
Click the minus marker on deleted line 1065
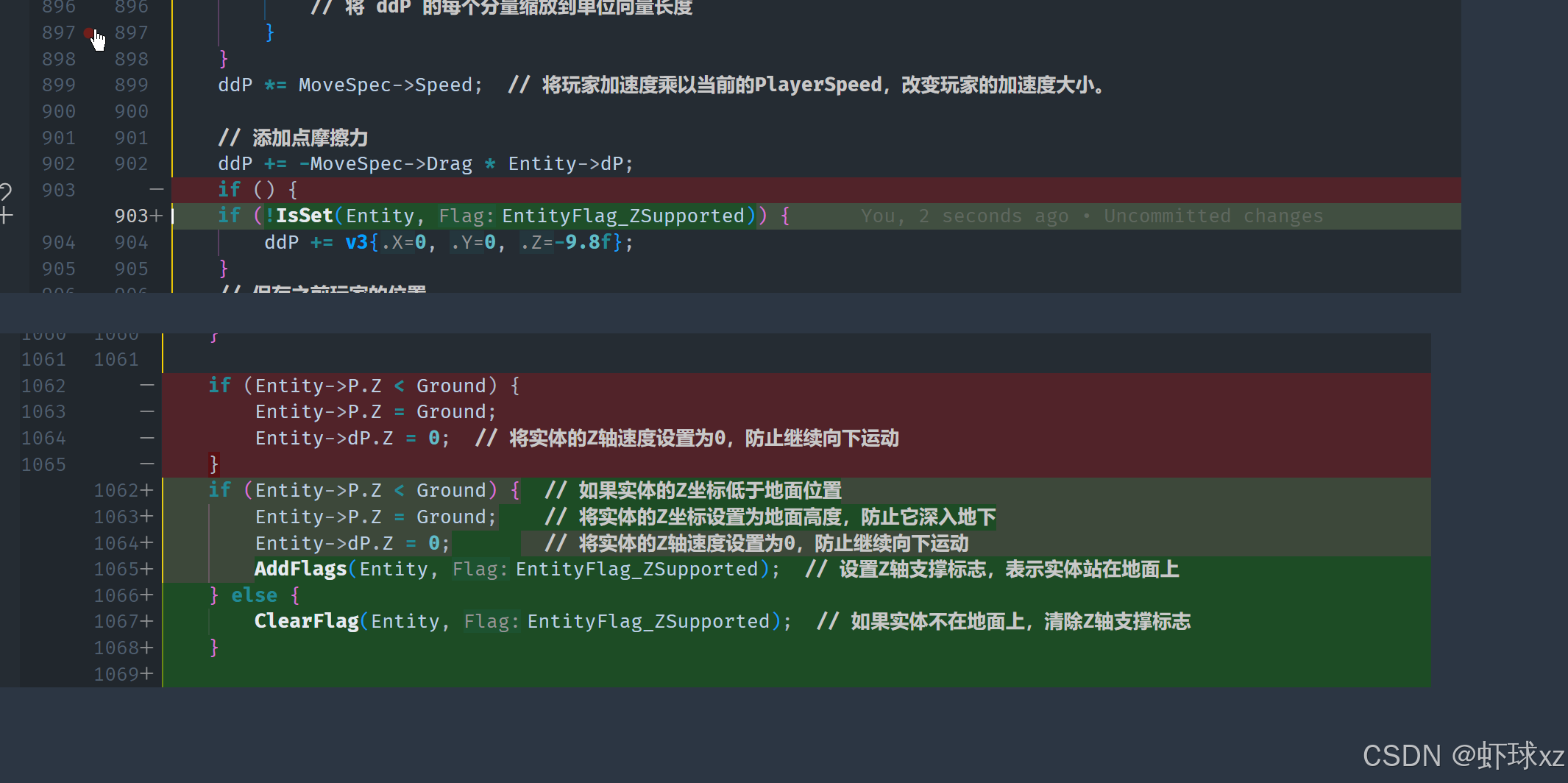click(x=147, y=464)
